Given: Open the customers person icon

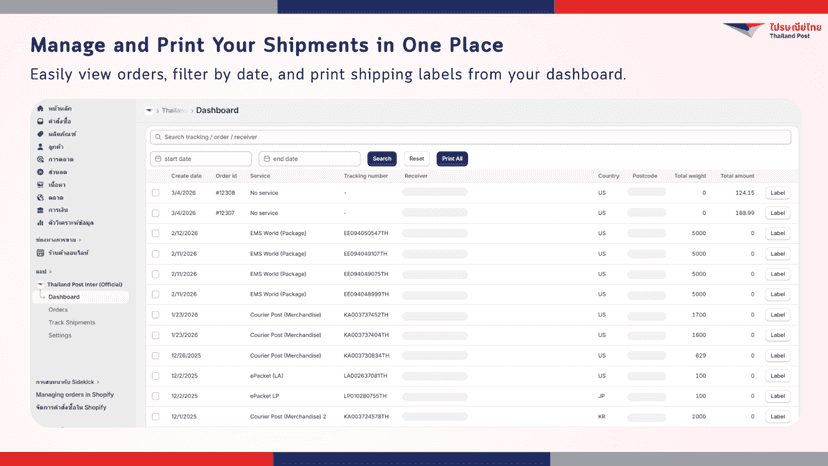Looking at the screenshot, I should coord(40,147).
